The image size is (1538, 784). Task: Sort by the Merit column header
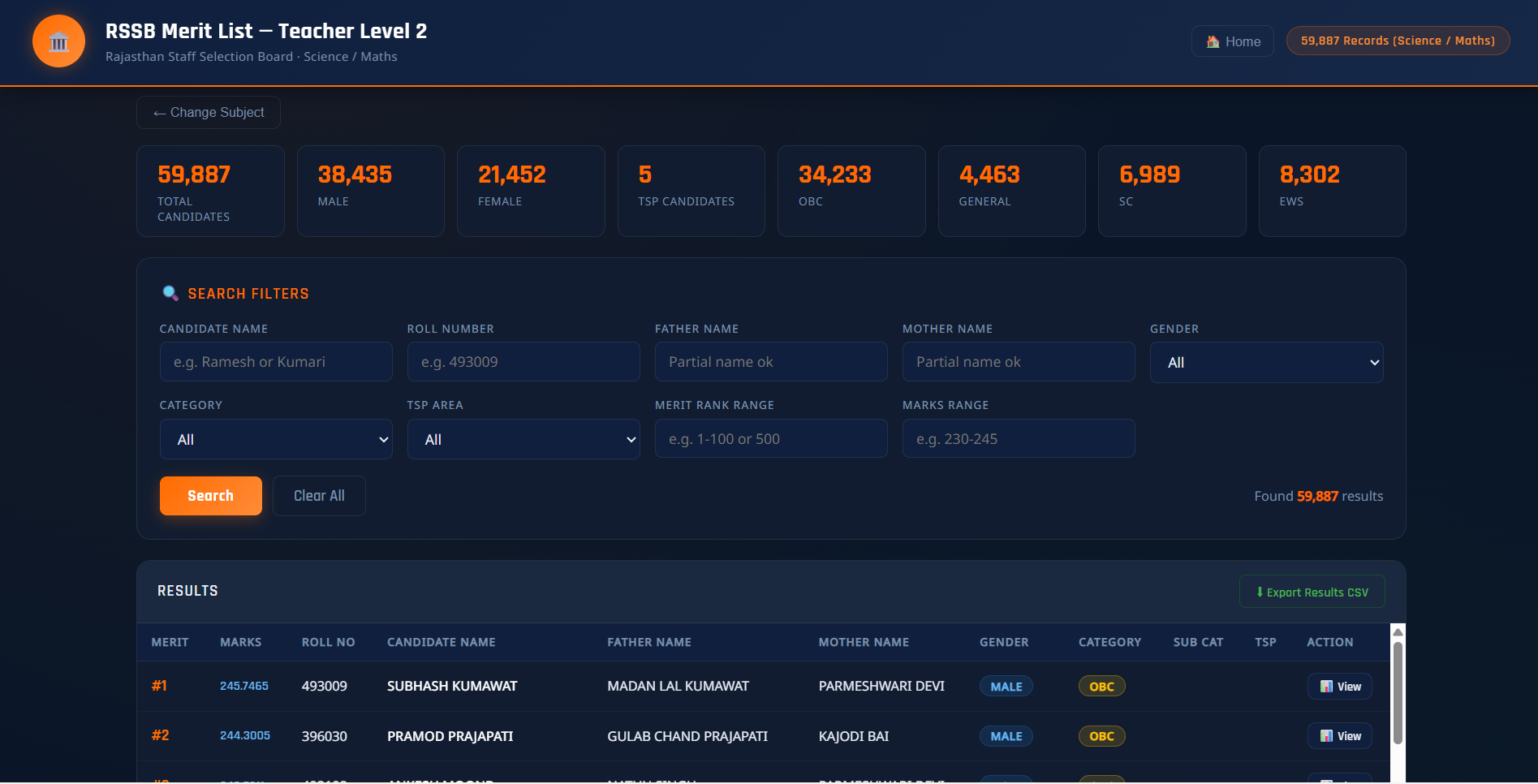coord(170,642)
